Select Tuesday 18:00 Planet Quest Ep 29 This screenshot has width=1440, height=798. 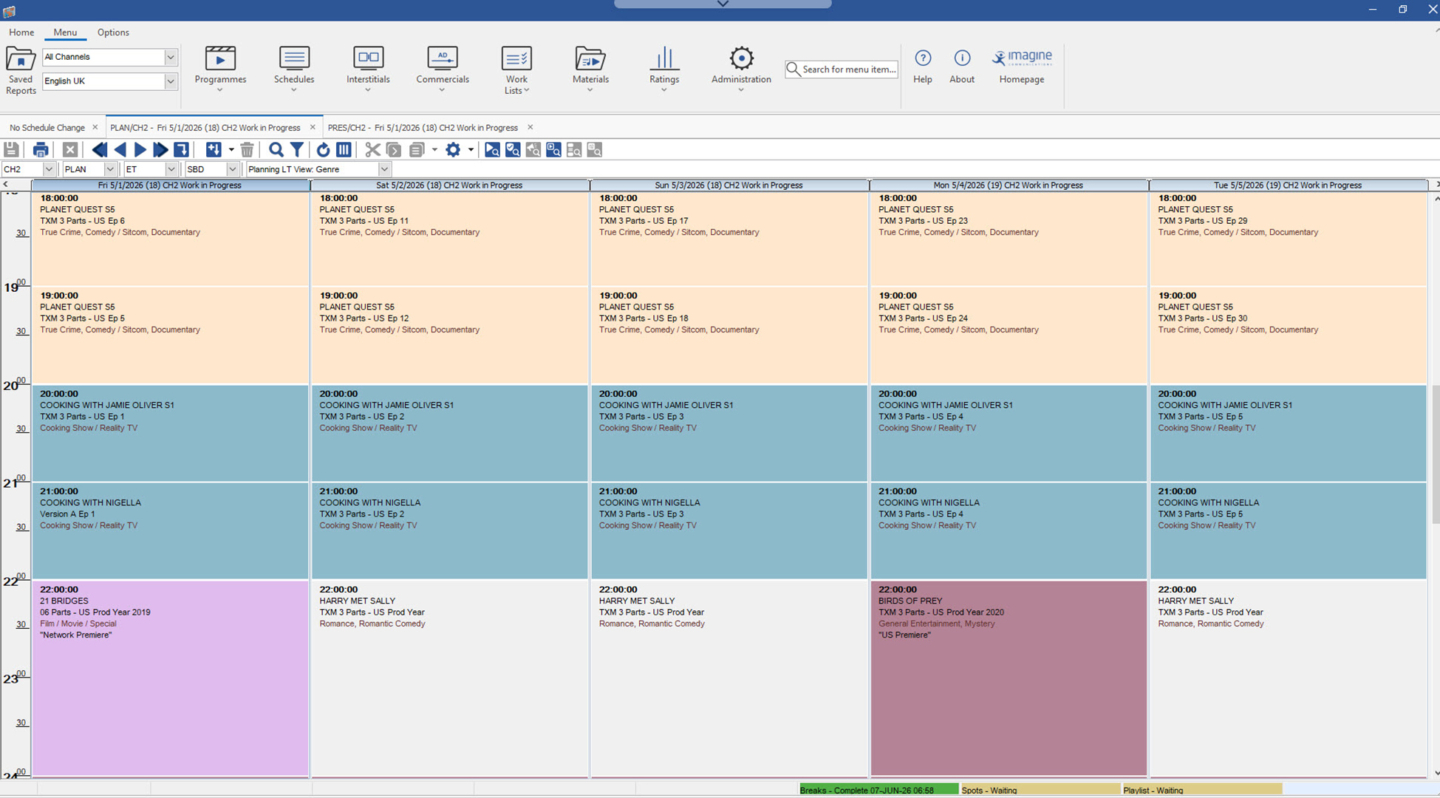pyautogui.click(x=1289, y=238)
